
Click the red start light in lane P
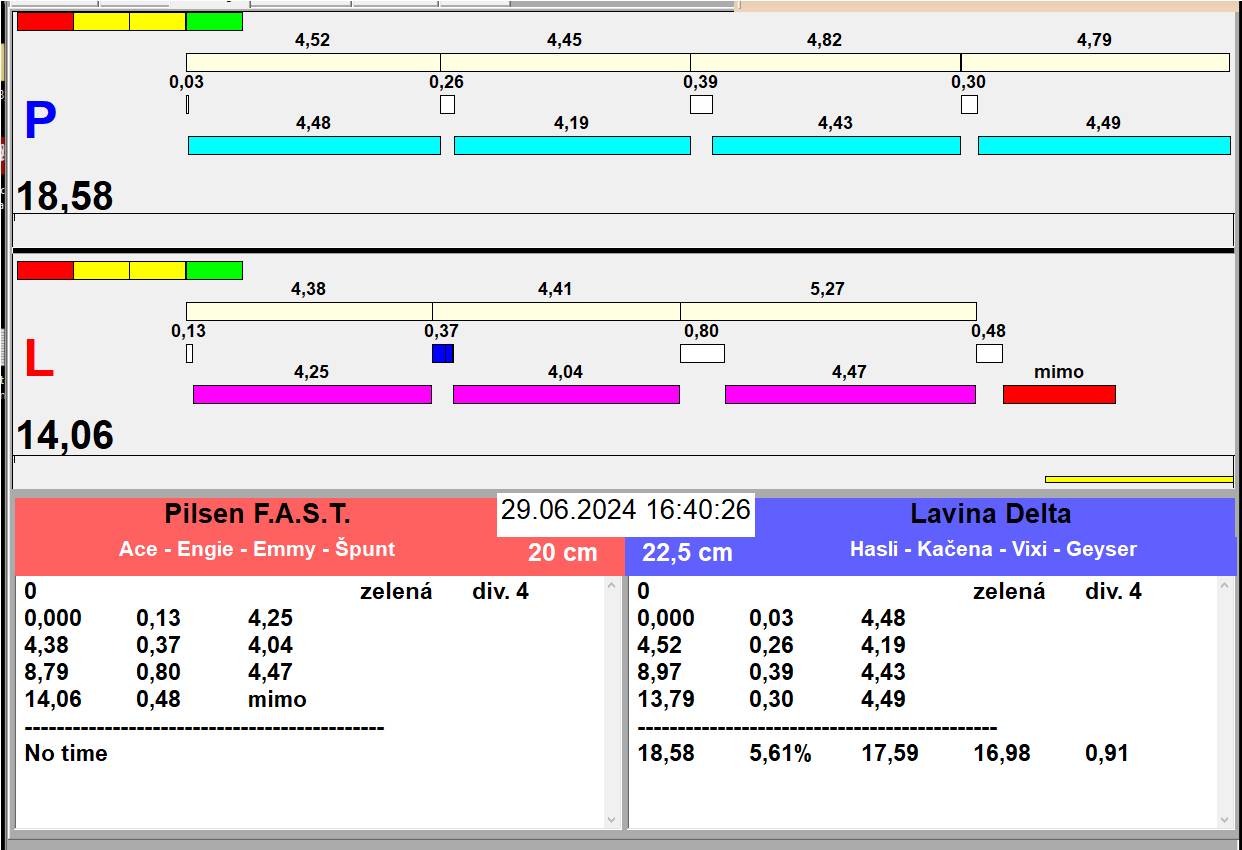point(45,21)
